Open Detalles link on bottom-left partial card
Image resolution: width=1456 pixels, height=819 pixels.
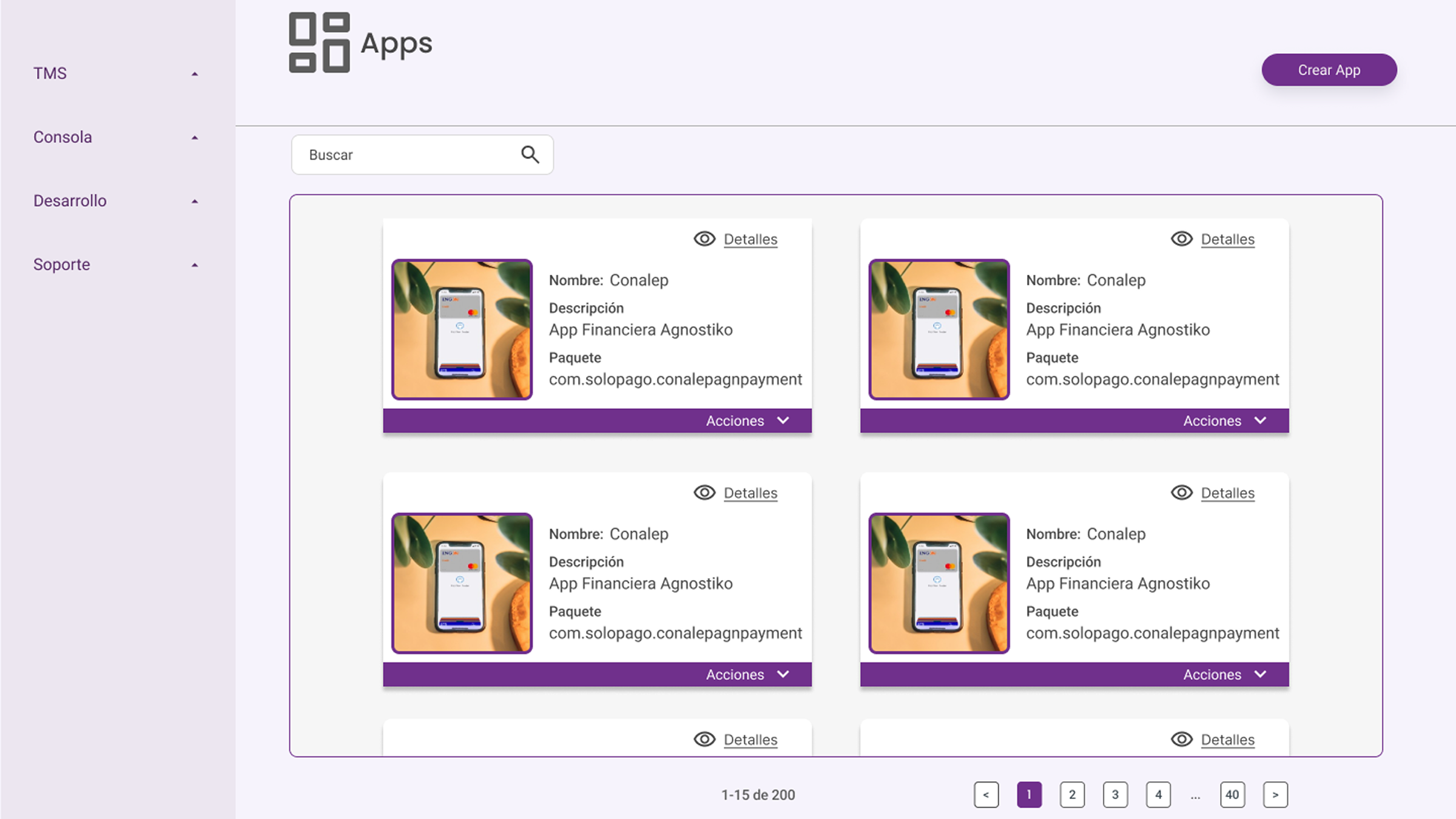[x=750, y=740]
